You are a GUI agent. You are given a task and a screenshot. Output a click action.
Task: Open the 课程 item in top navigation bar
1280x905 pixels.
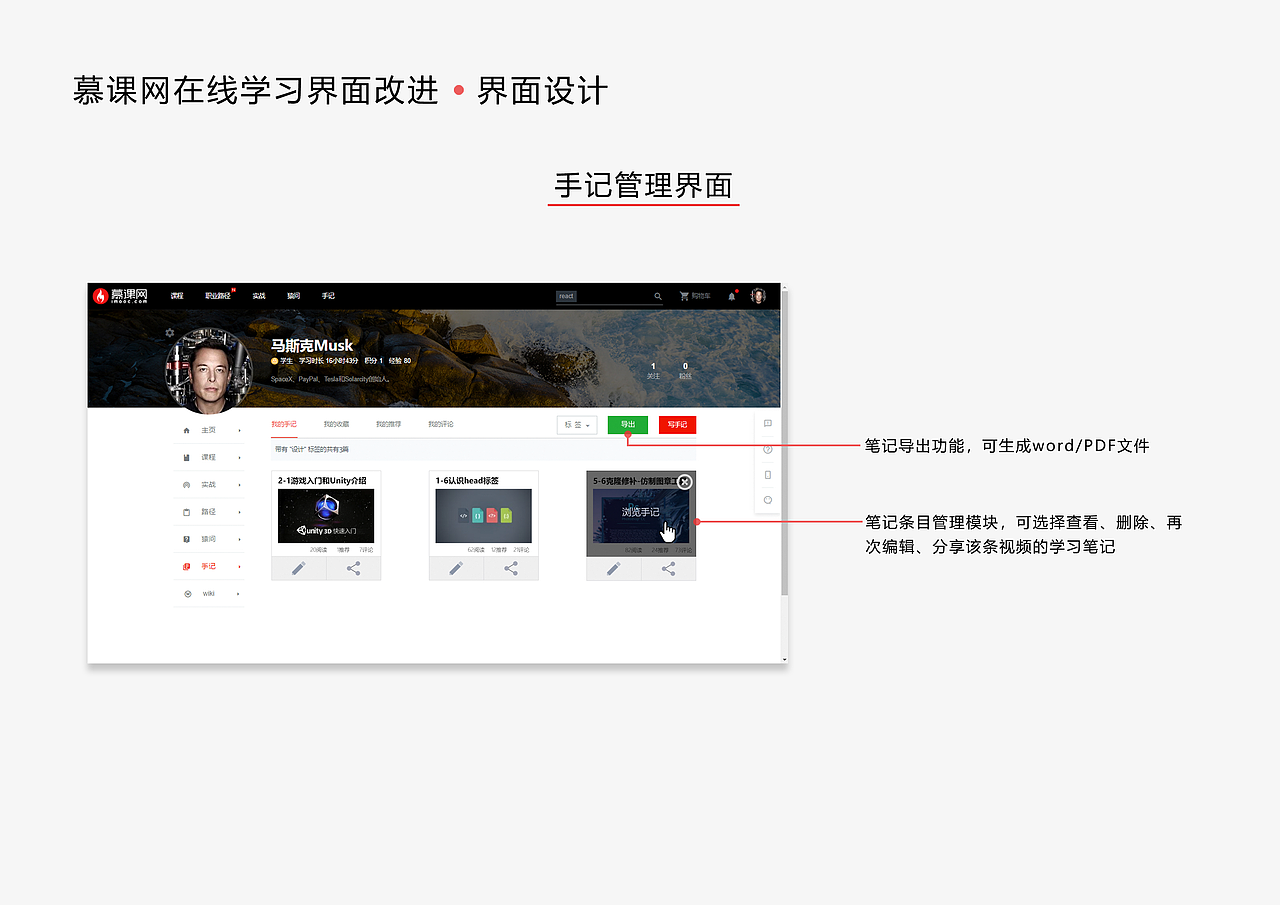coord(177,296)
